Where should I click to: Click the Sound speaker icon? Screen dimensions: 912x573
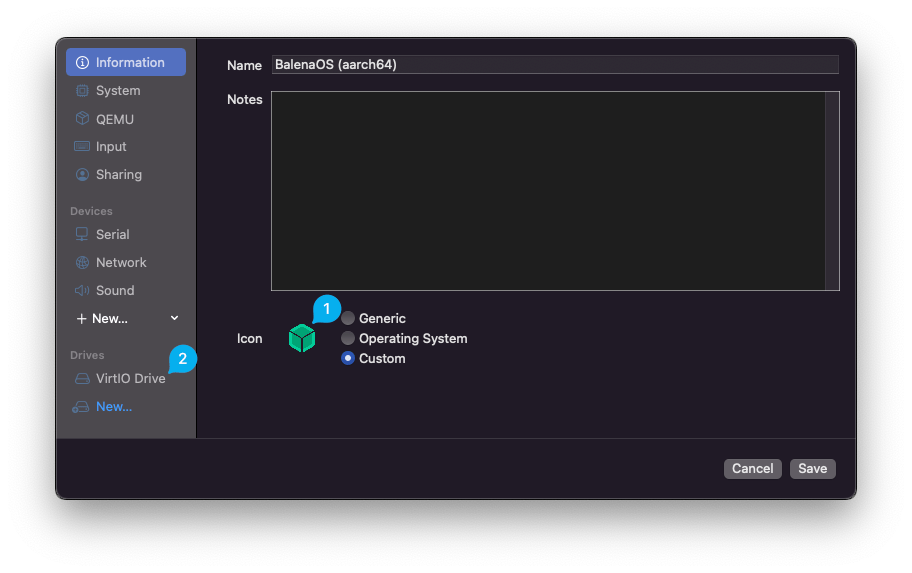(x=82, y=290)
